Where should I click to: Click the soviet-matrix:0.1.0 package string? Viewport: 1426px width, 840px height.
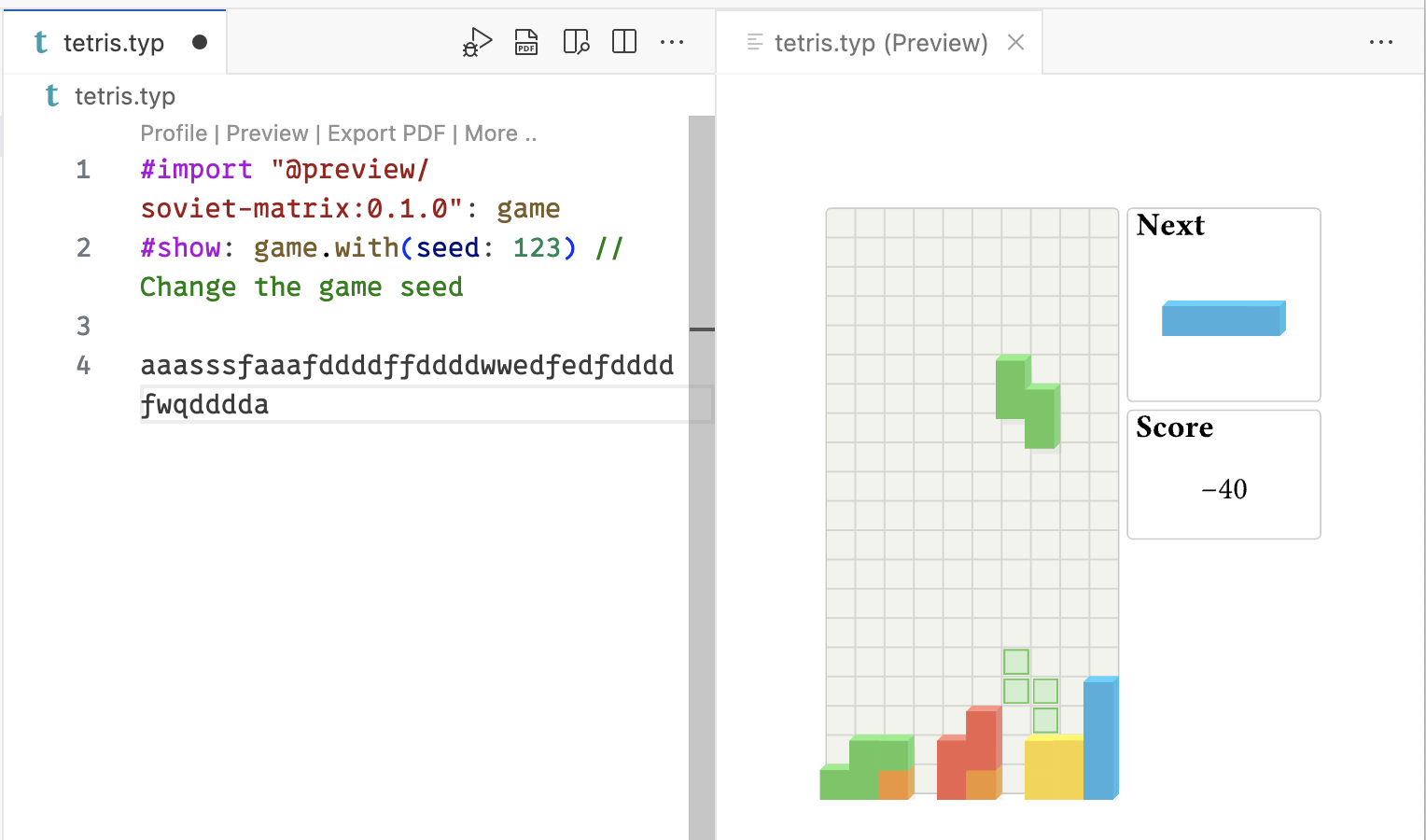(x=301, y=208)
